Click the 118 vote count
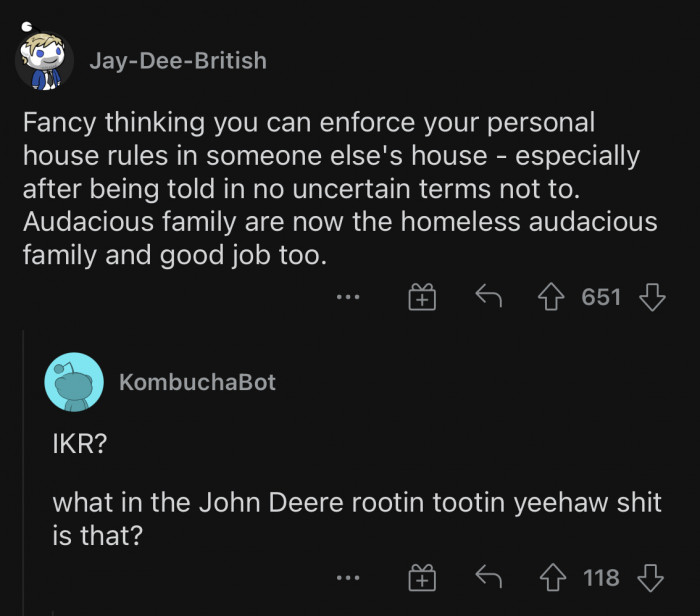The image size is (700, 616). click(x=602, y=577)
